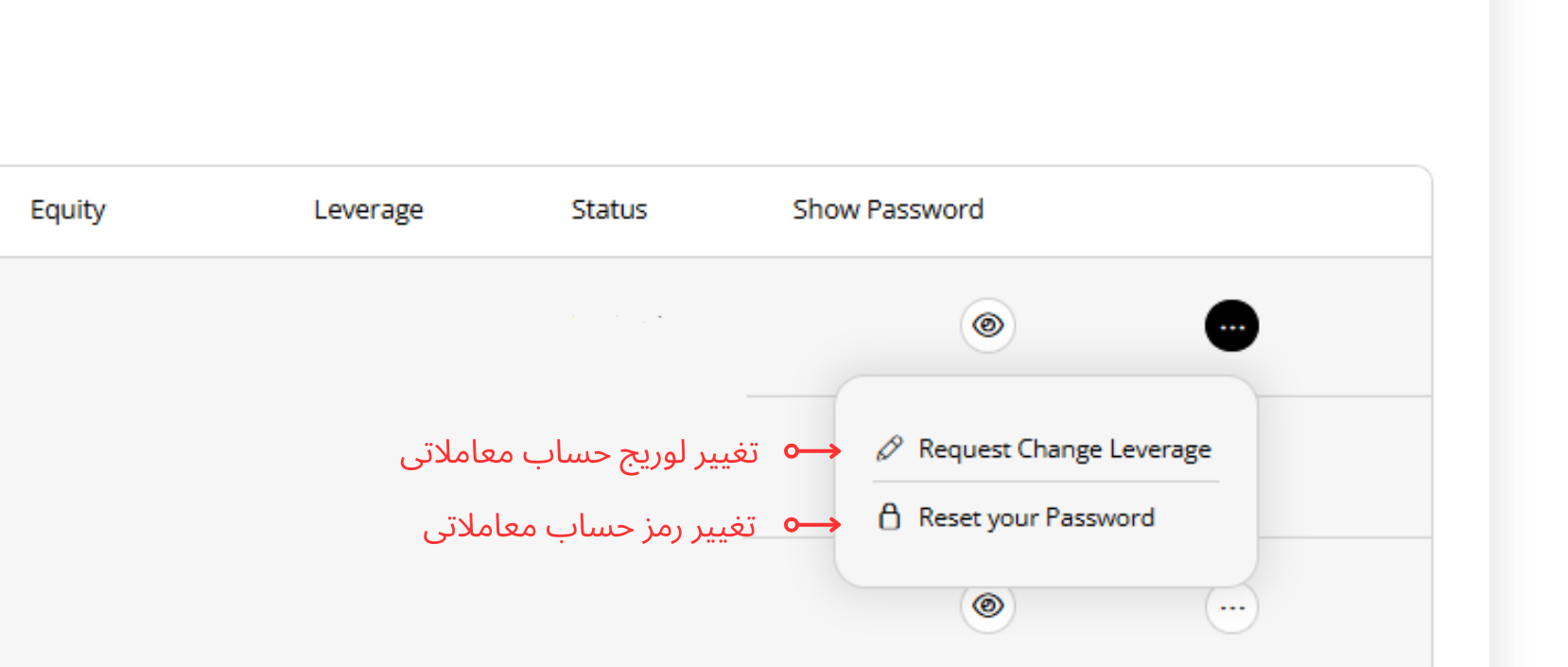Click the red Persian label for changing password
Viewport: 1568px width, 667px height.
click(x=588, y=526)
